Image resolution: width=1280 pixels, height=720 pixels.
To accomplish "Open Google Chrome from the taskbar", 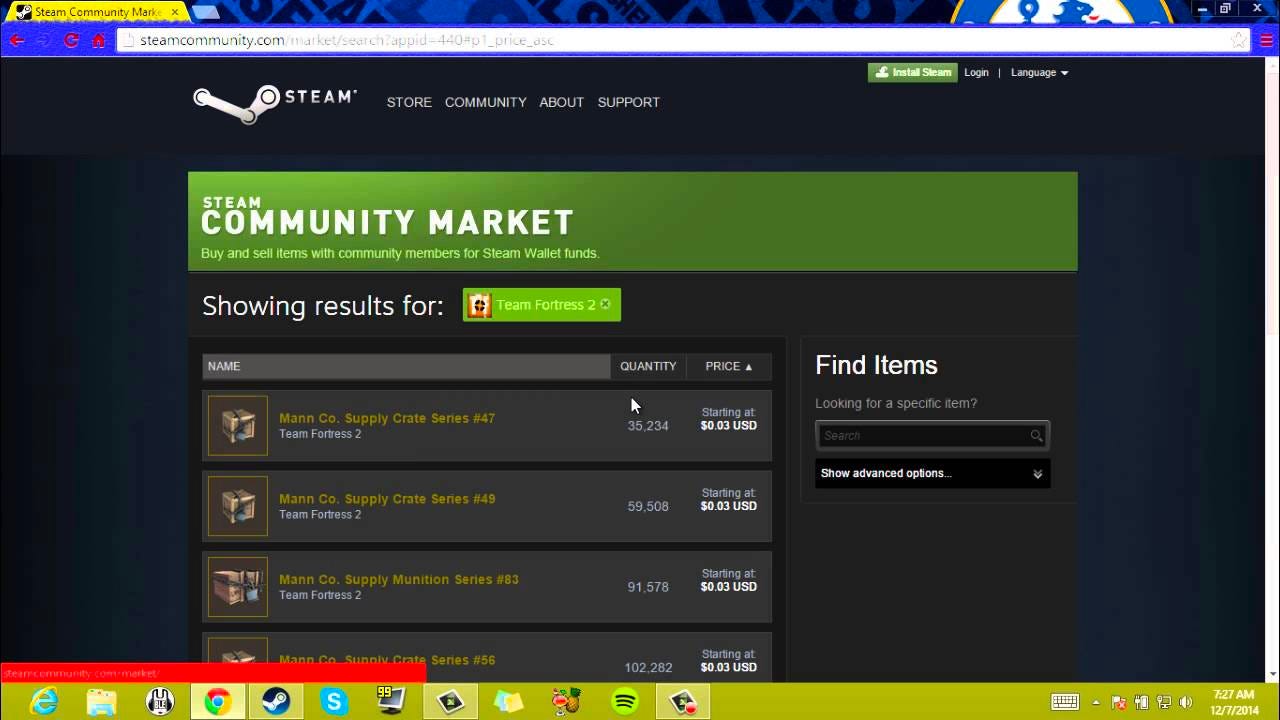I will pyautogui.click(x=217, y=702).
